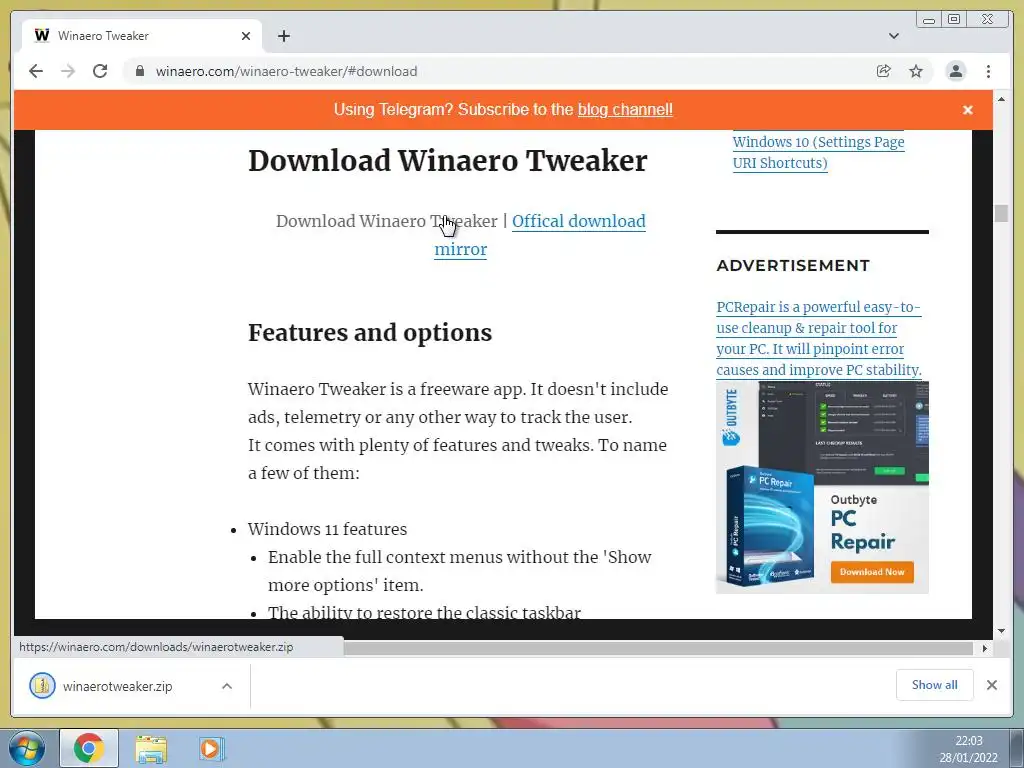The width and height of the screenshot is (1024, 768).
Task: Click the page scrollbar down arrow
Action: 1001,632
